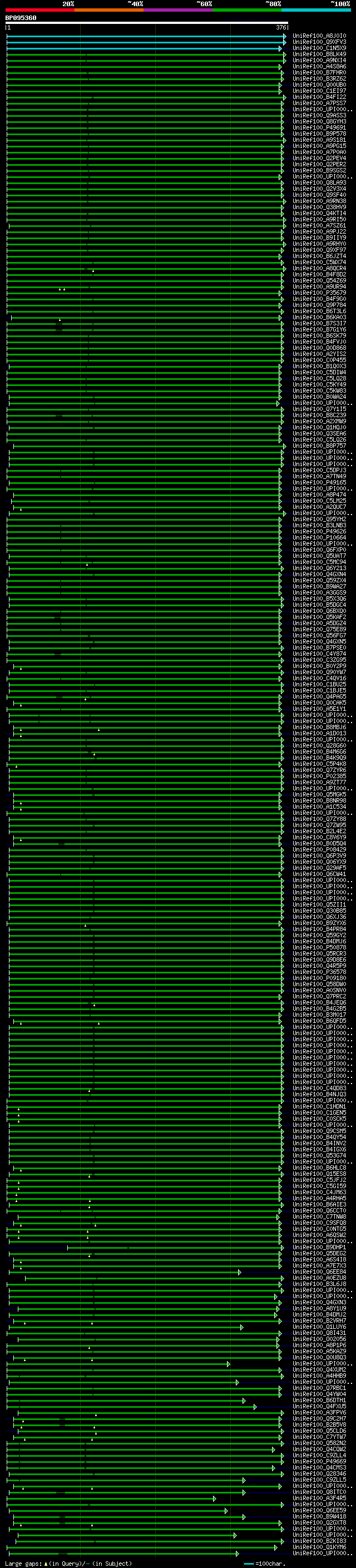Select hit UniRef100_B8MBJ6
This screenshot has width=356, height=1568.
coord(319,727)
